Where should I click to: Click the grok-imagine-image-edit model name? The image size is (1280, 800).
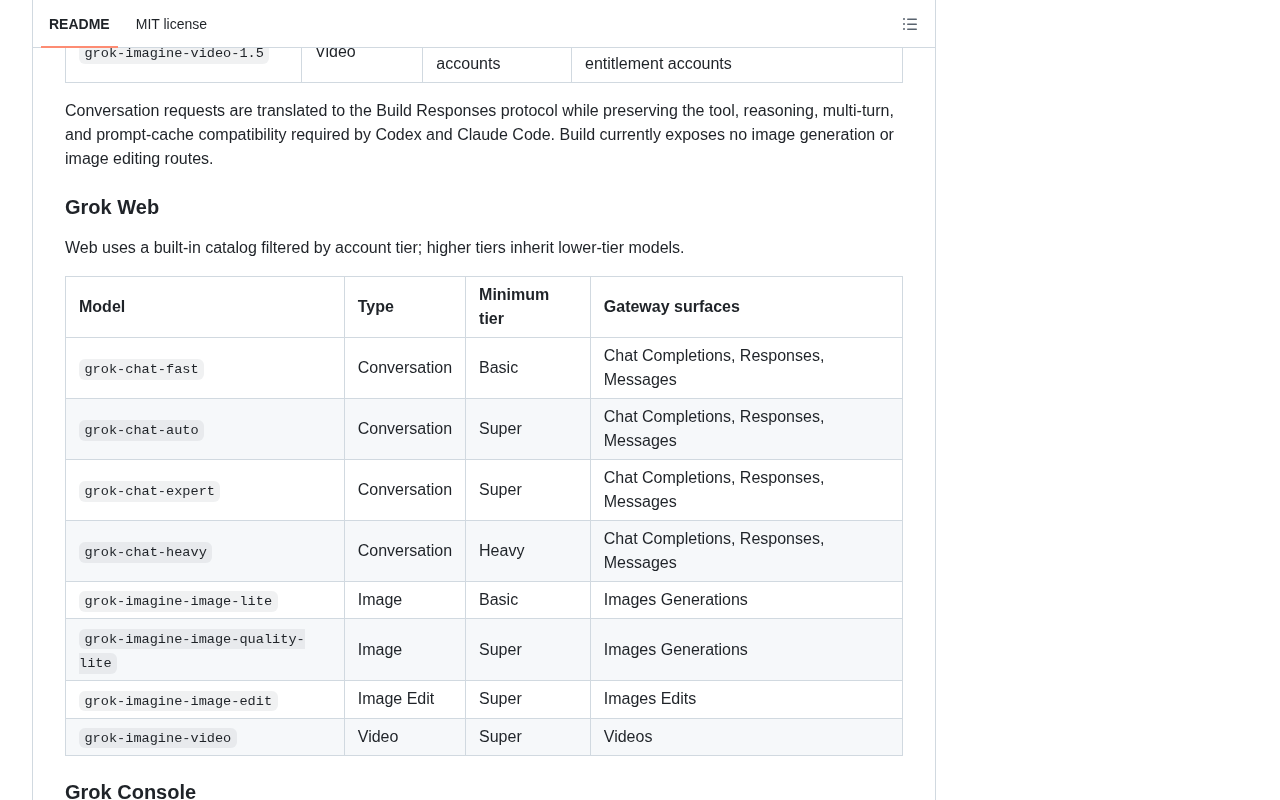178,701
